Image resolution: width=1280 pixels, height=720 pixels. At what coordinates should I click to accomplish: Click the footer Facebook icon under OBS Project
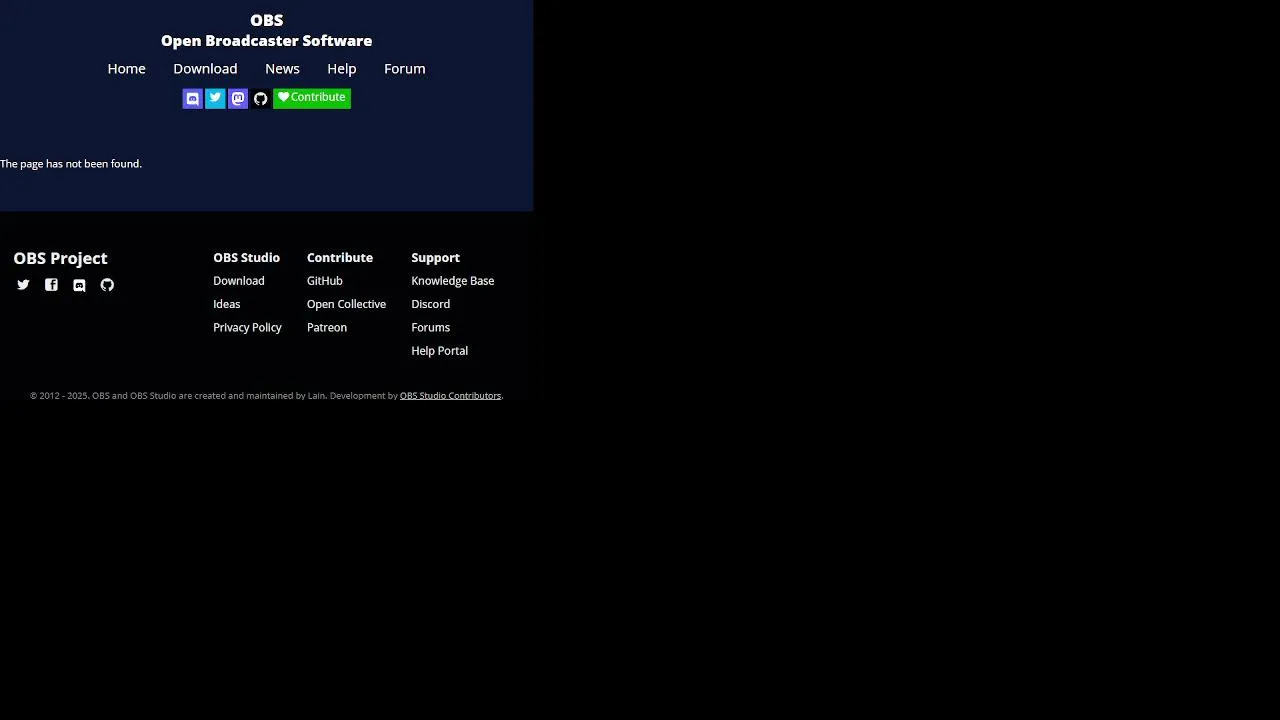tap(51, 285)
